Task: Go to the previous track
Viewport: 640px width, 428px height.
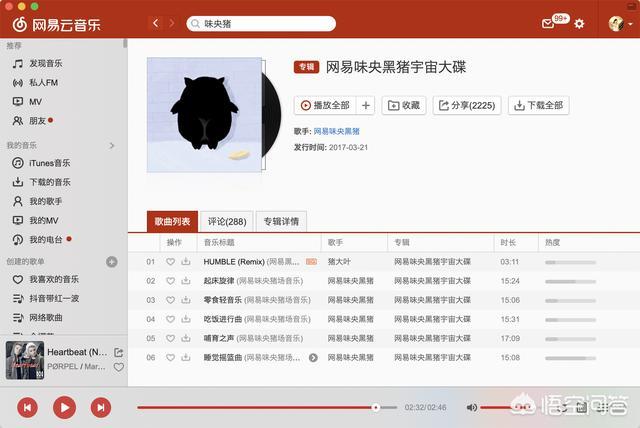Action: point(28,407)
